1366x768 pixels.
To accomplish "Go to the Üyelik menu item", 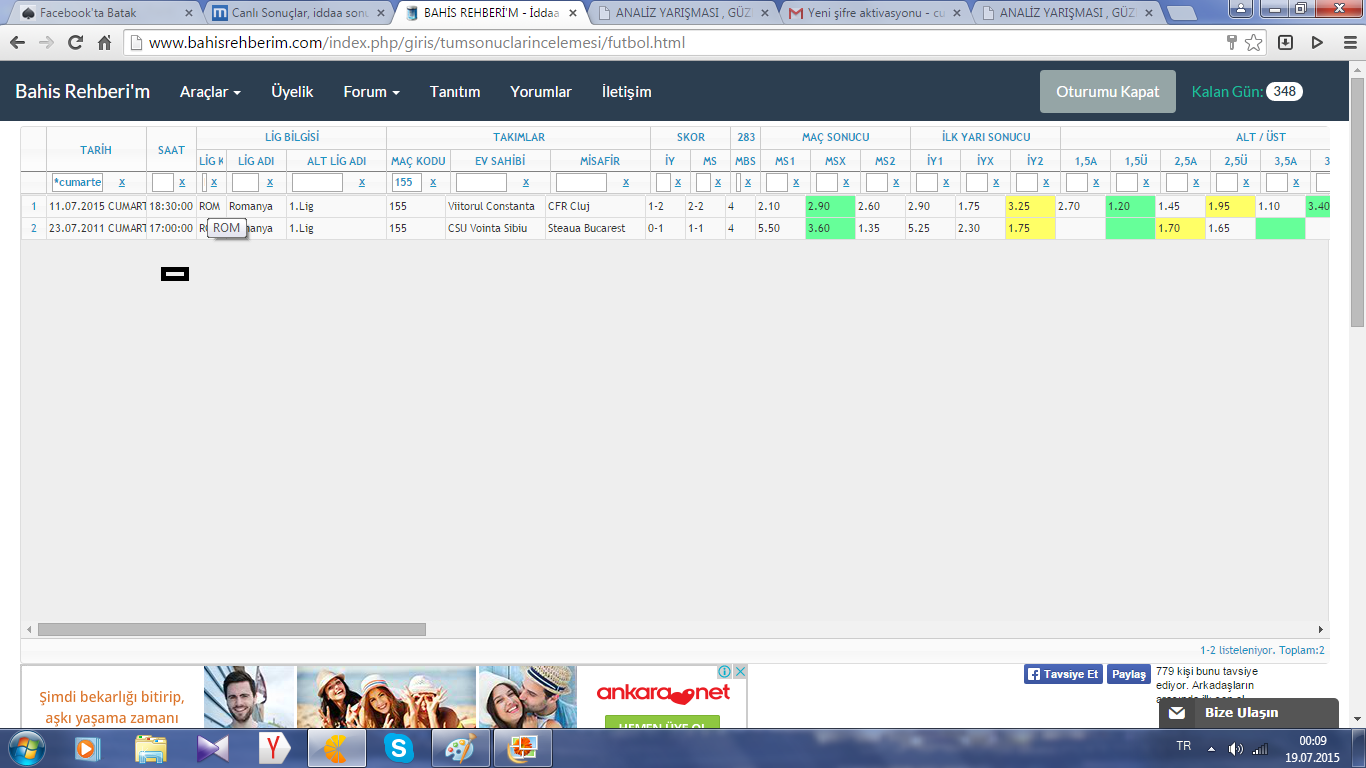I will (292, 92).
